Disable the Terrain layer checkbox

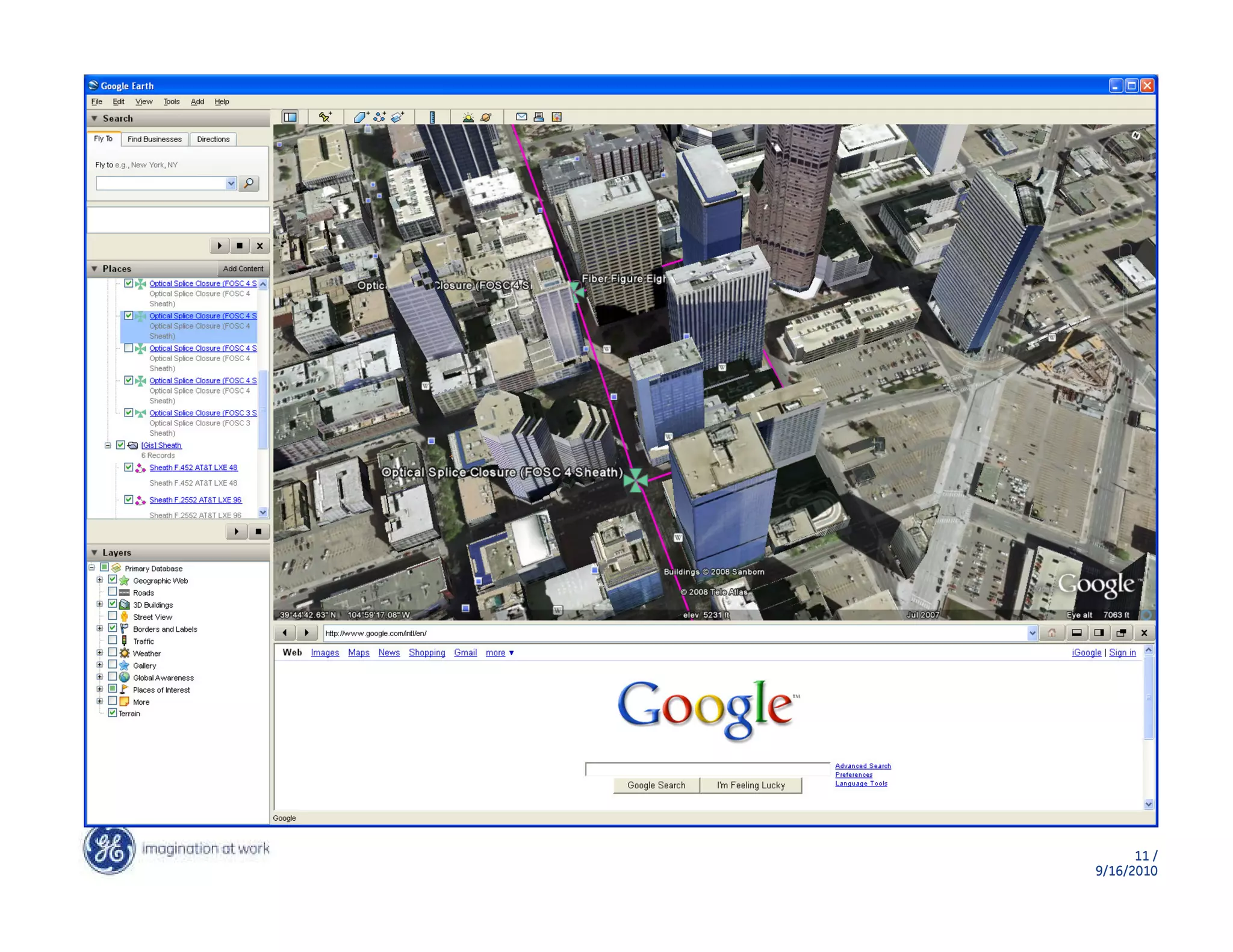tap(113, 713)
